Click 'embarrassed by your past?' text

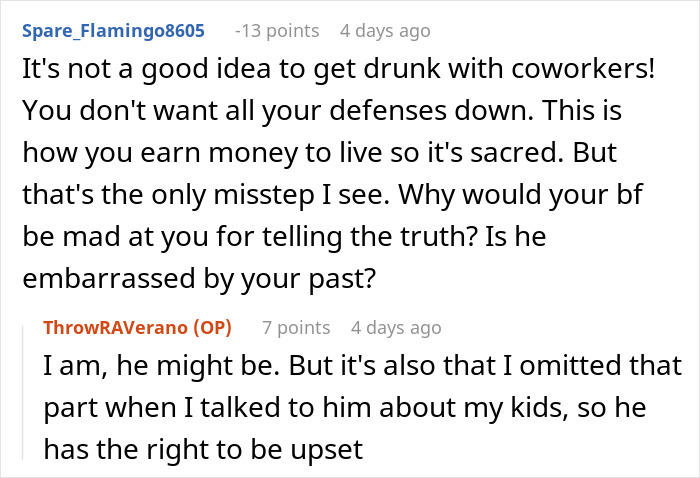[199, 278]
